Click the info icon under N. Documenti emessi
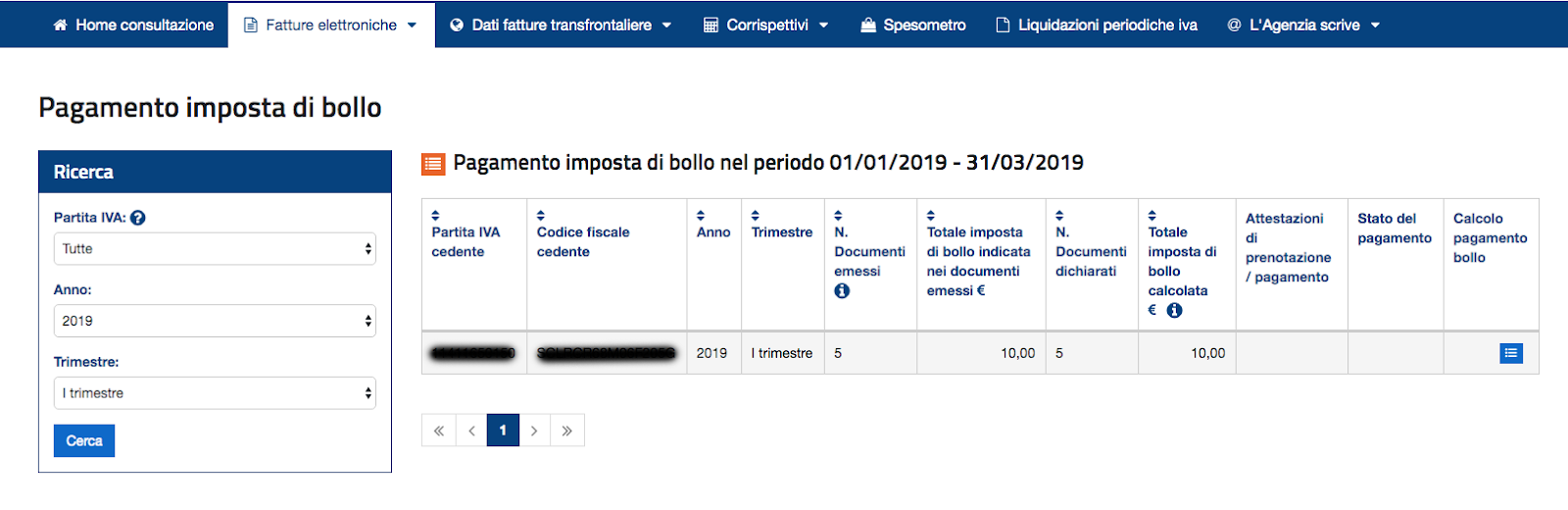The width and height of the screenshot is (1568, 510). [842, 291]
